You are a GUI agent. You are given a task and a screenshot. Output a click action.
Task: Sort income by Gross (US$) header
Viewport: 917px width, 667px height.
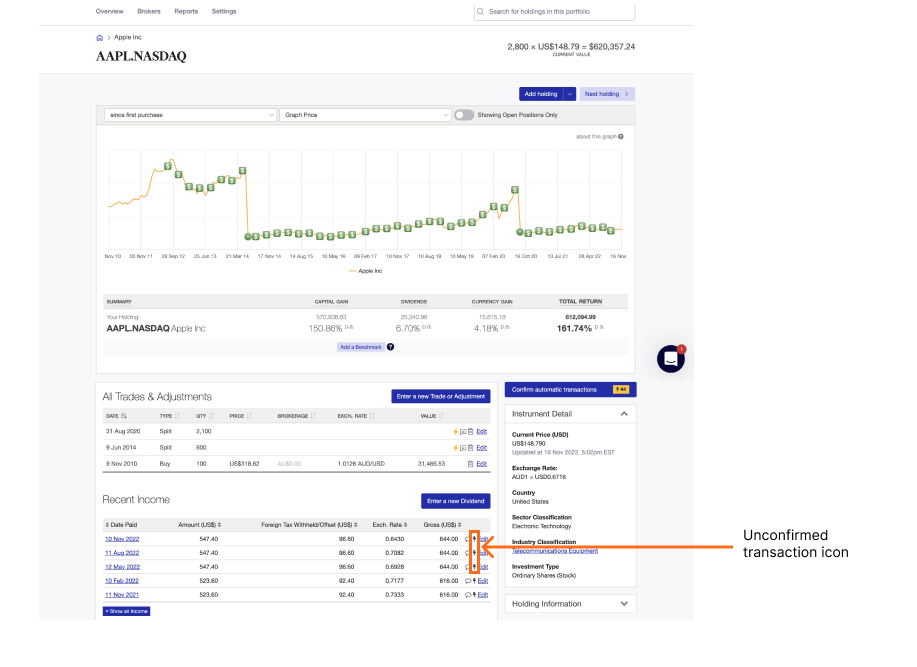[x=443, y=525]
